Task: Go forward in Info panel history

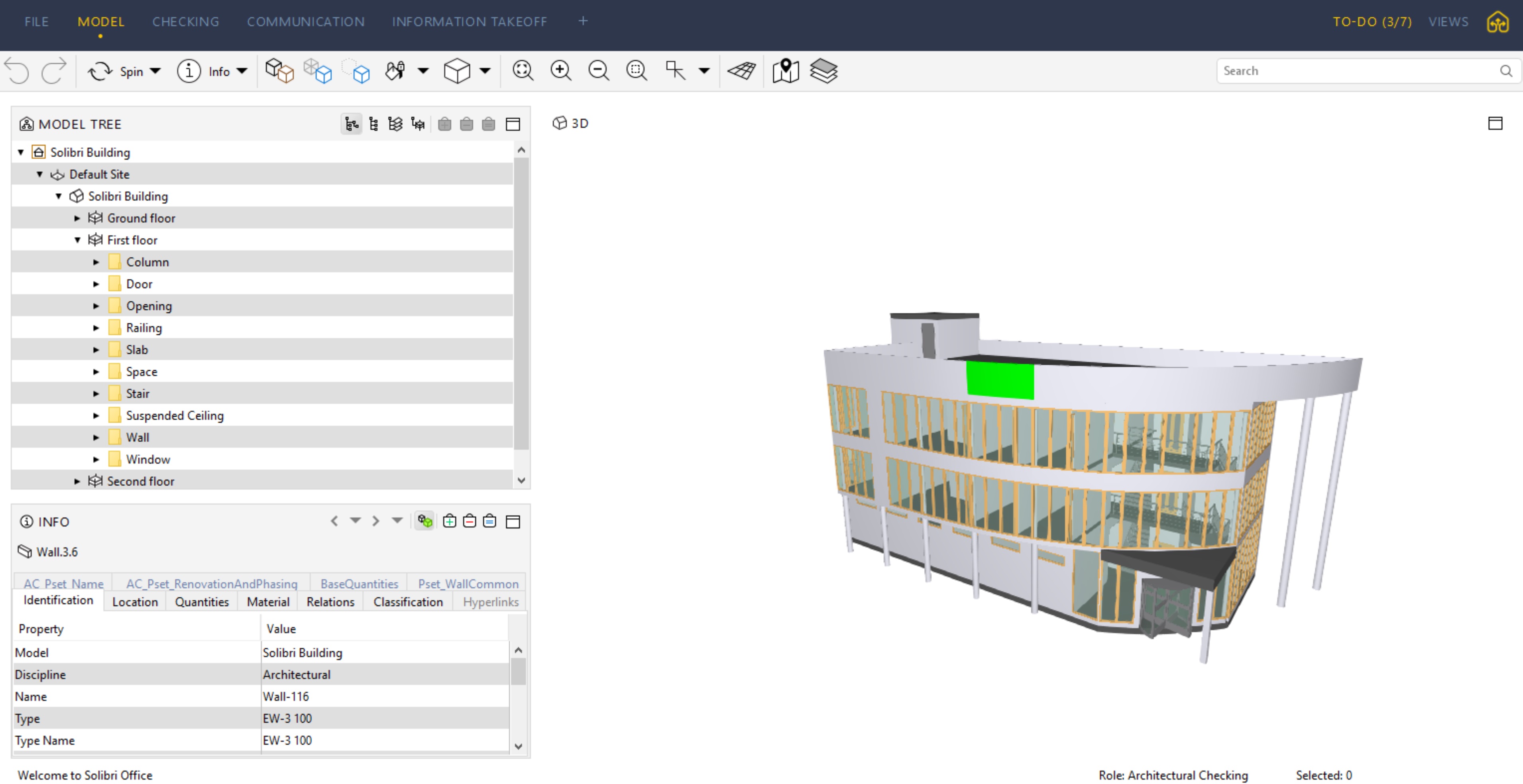Action: coord(375,521)
